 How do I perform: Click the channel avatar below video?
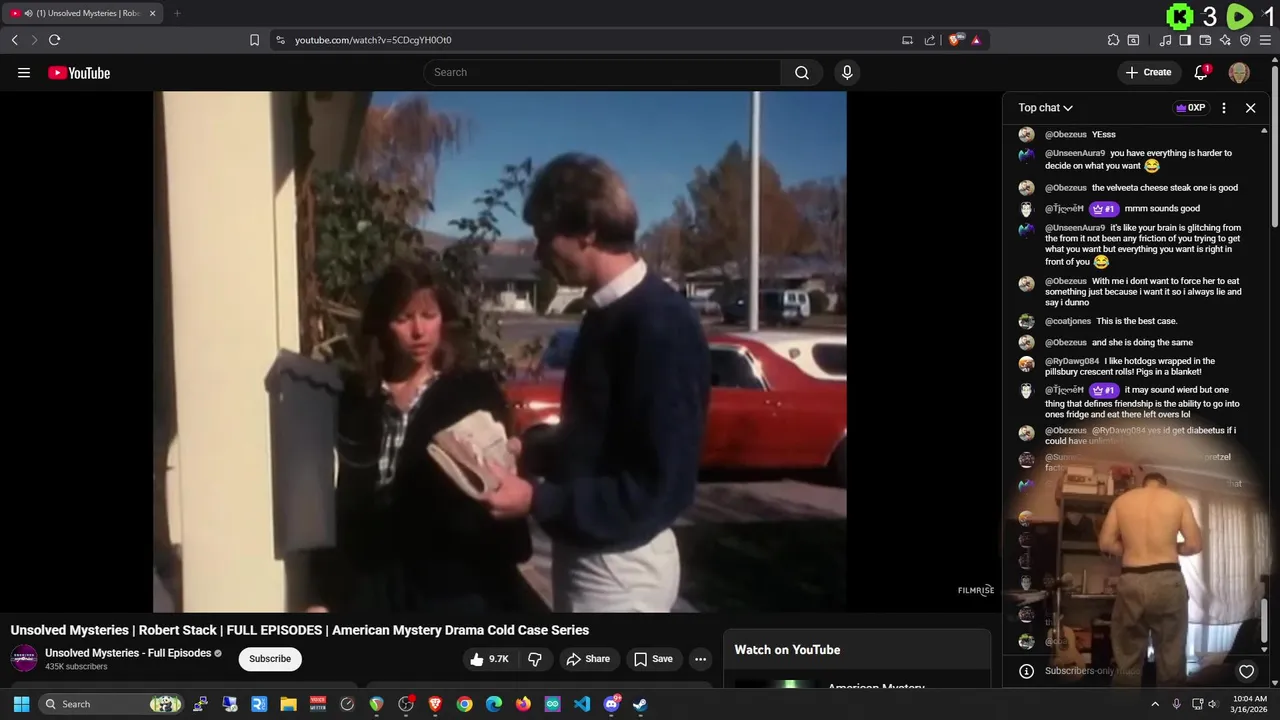pos(24,659)
